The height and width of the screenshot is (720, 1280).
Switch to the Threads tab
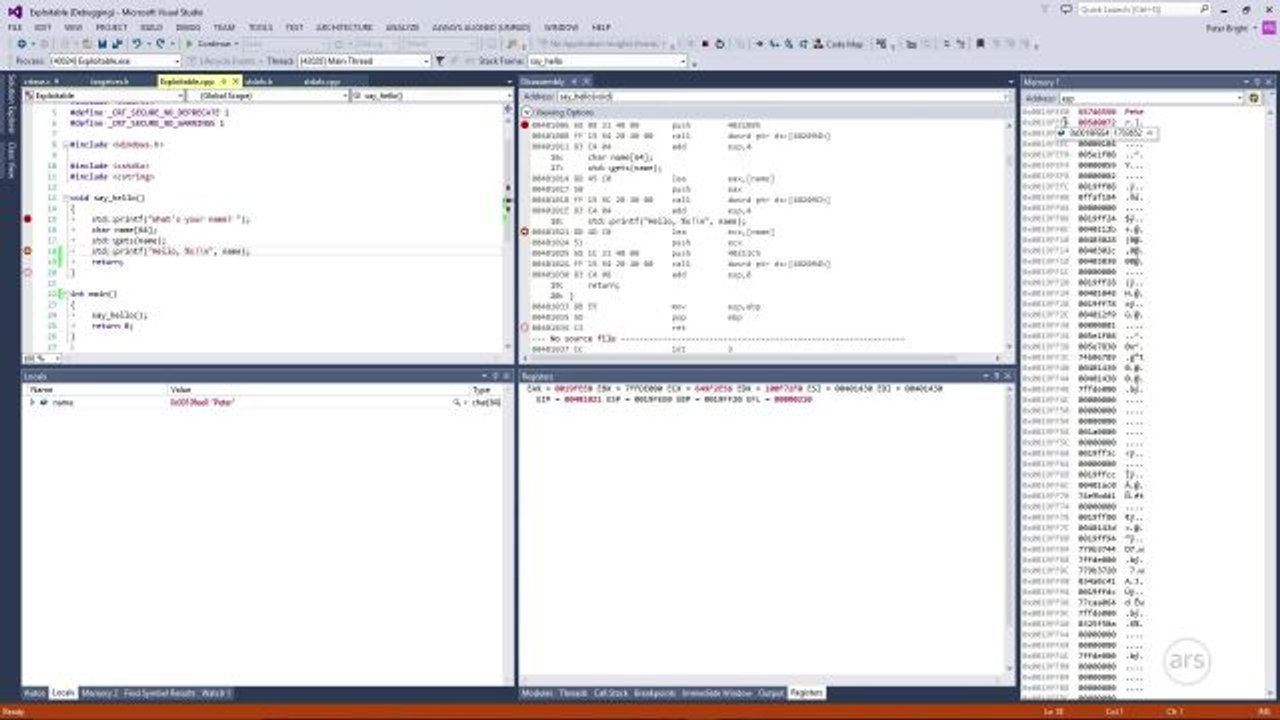click(x=573, y=693)
